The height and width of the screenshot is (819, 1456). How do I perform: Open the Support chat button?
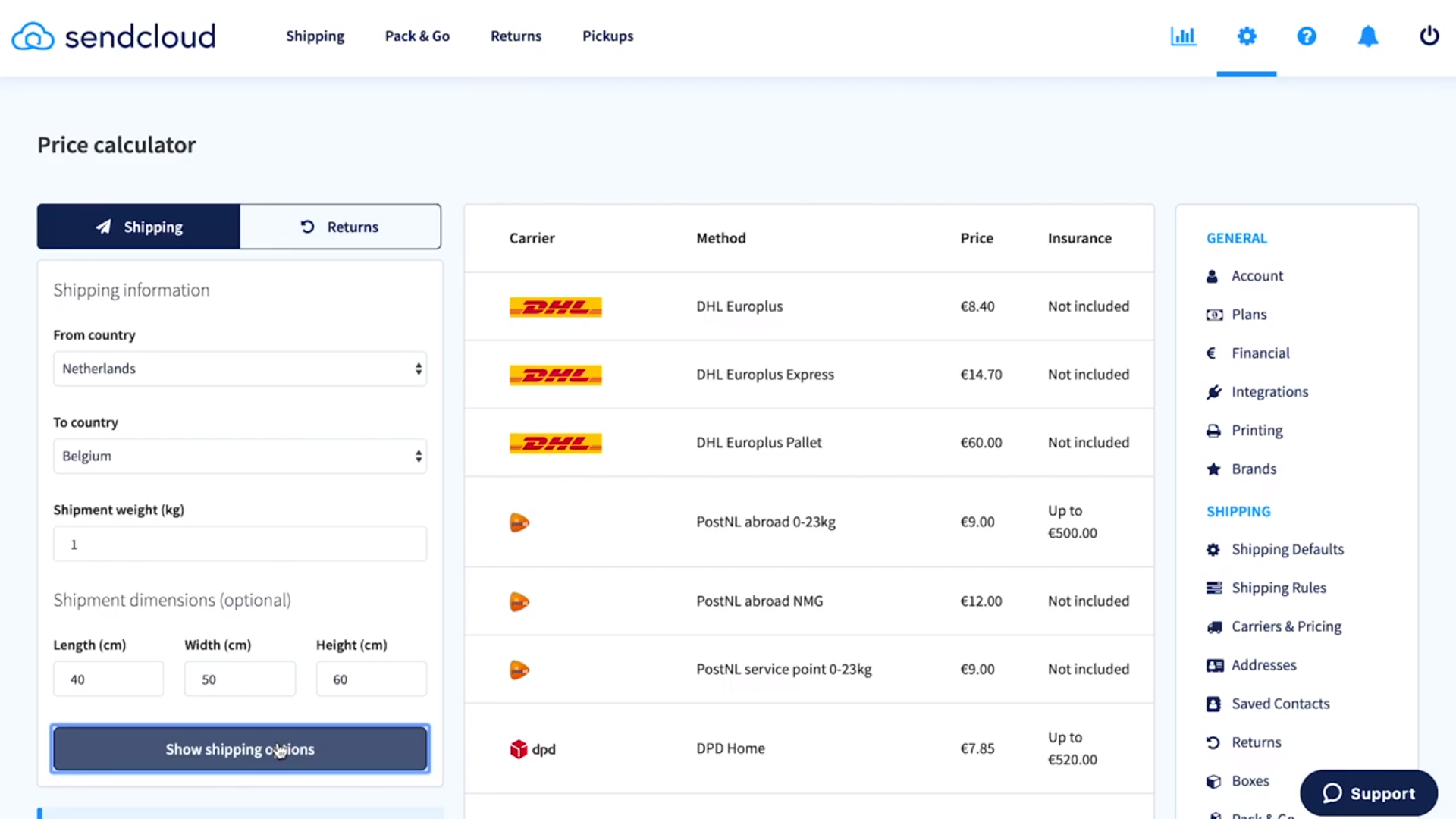[x=1368, y=793]
